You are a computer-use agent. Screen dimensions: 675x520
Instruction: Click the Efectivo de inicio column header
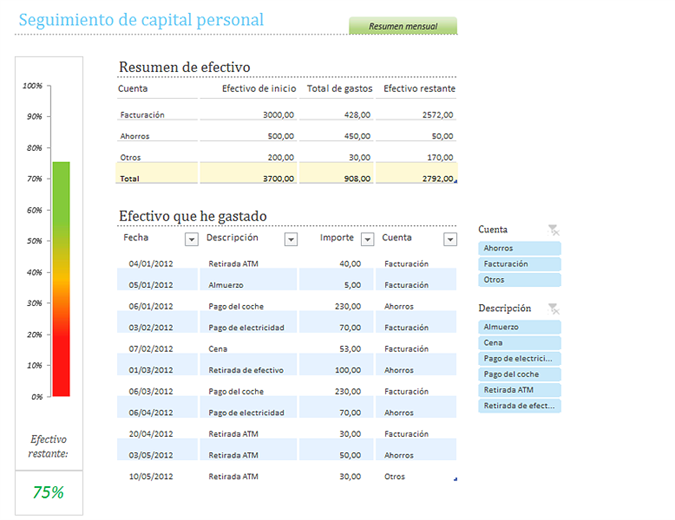click(259, 89)
